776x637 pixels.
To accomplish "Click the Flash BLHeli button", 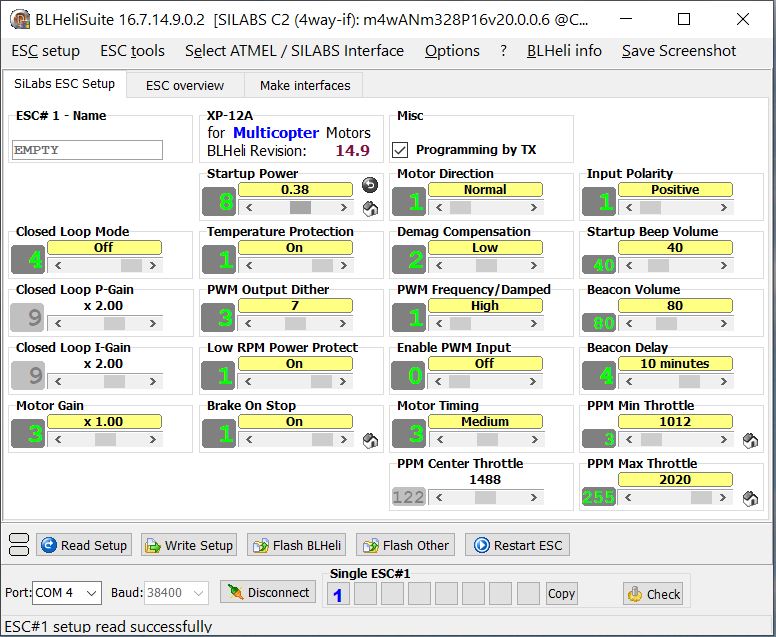I will pos(297,545).
